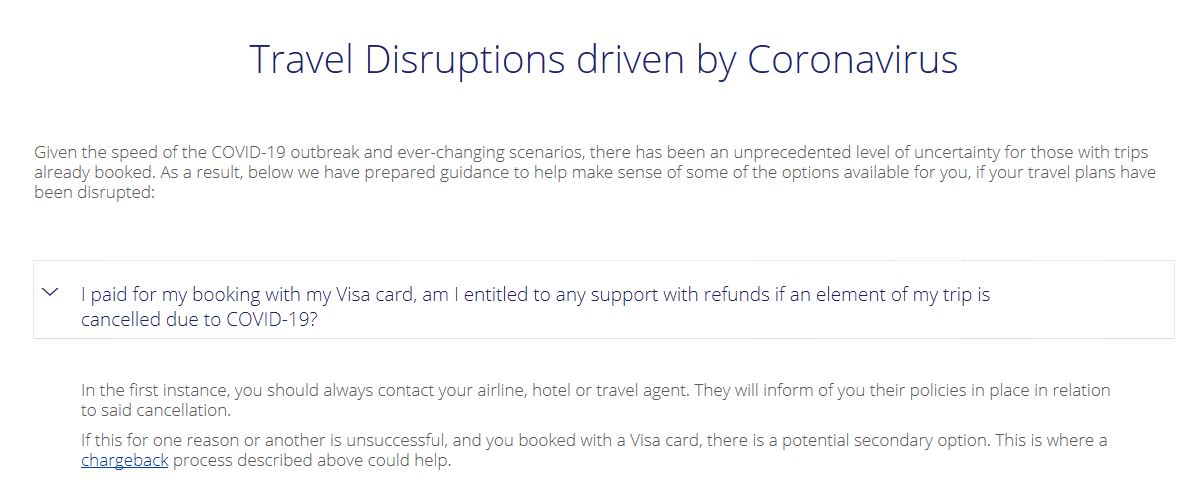Viewport: 1198px width, 503px height.
Task: Click answer line starting "In the first instance"
Action: [595, 391]
